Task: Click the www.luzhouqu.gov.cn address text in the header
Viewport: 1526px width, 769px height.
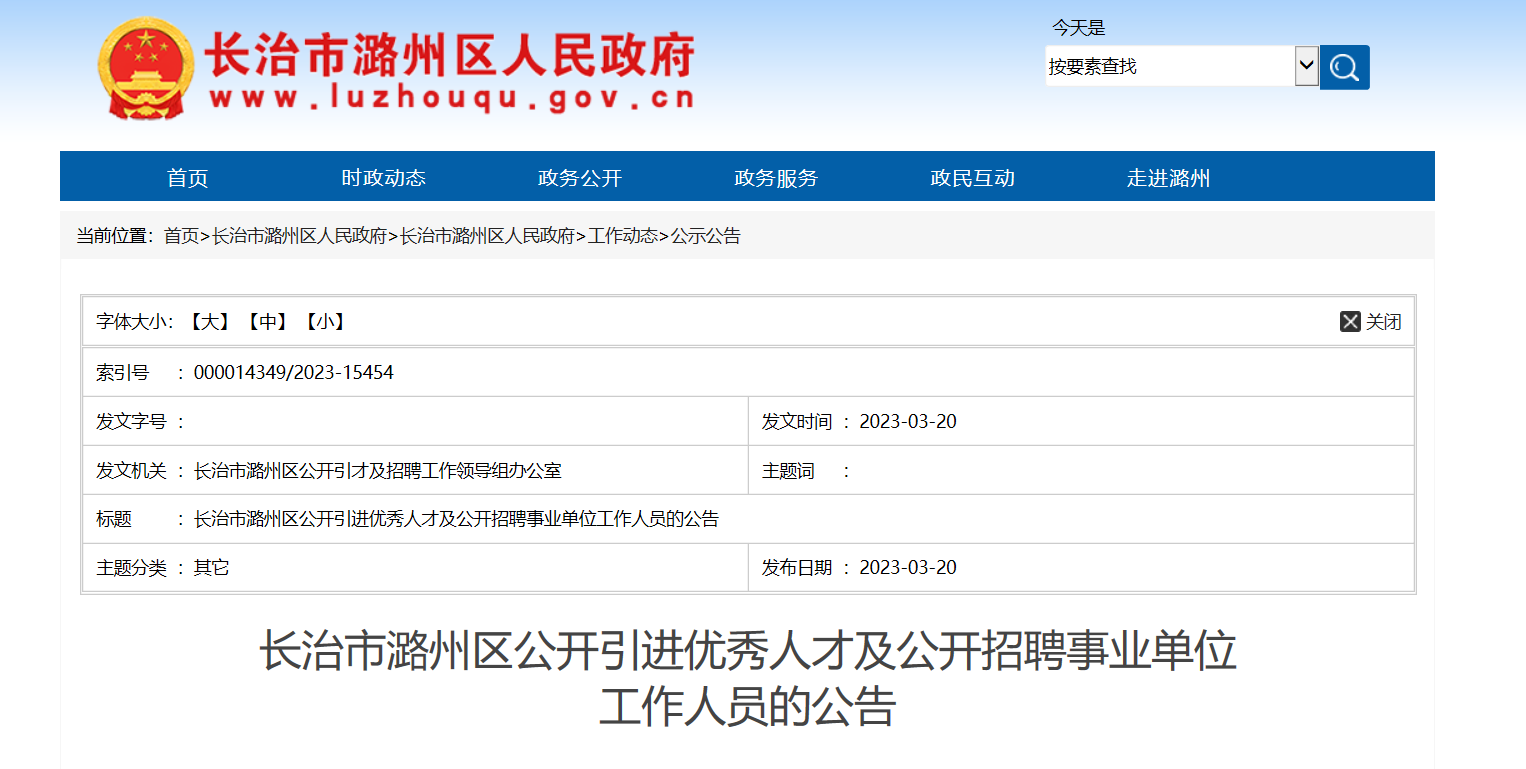Action: point(452,98)
